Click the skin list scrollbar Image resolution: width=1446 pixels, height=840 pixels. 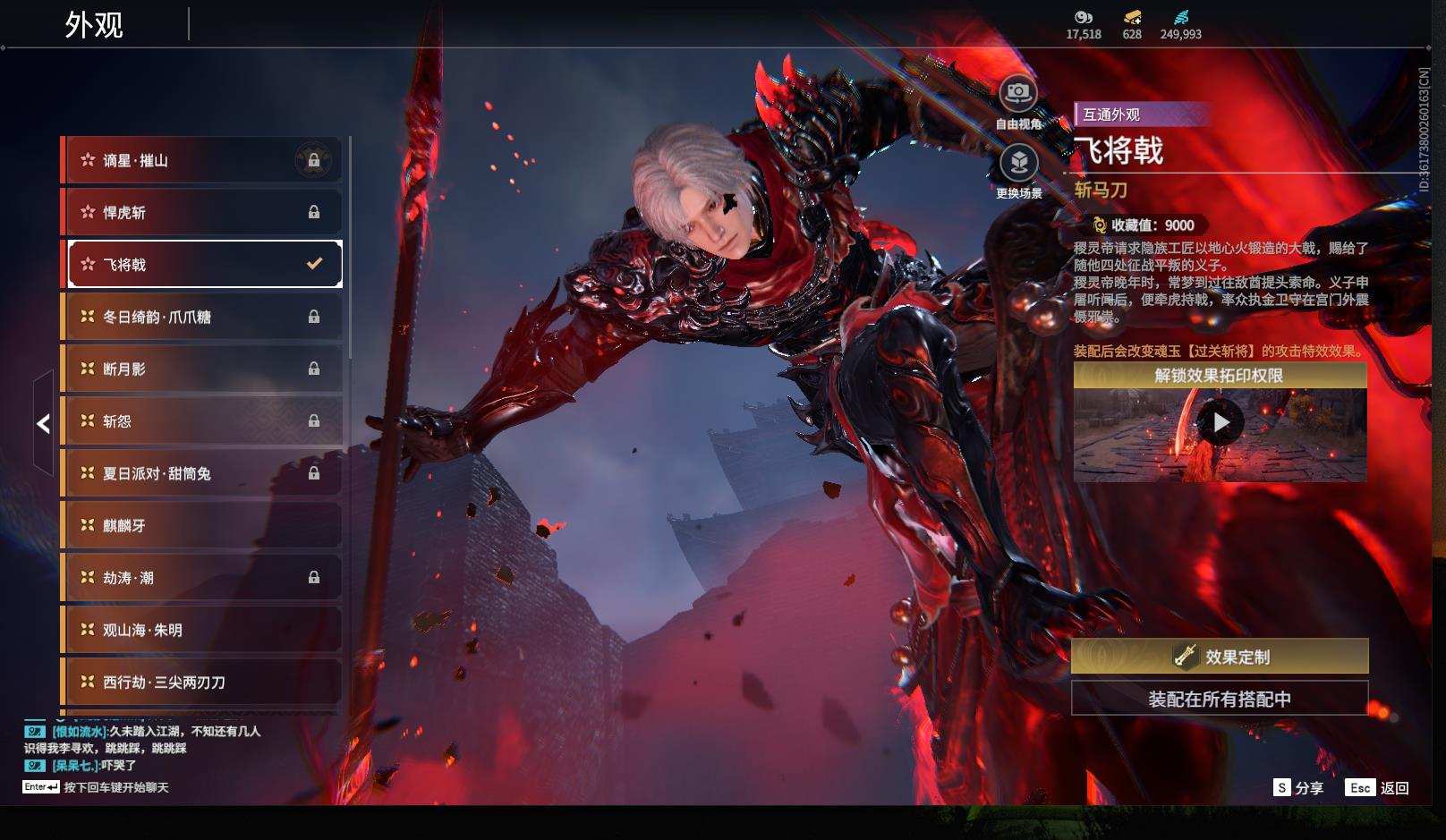click(349, 247)
